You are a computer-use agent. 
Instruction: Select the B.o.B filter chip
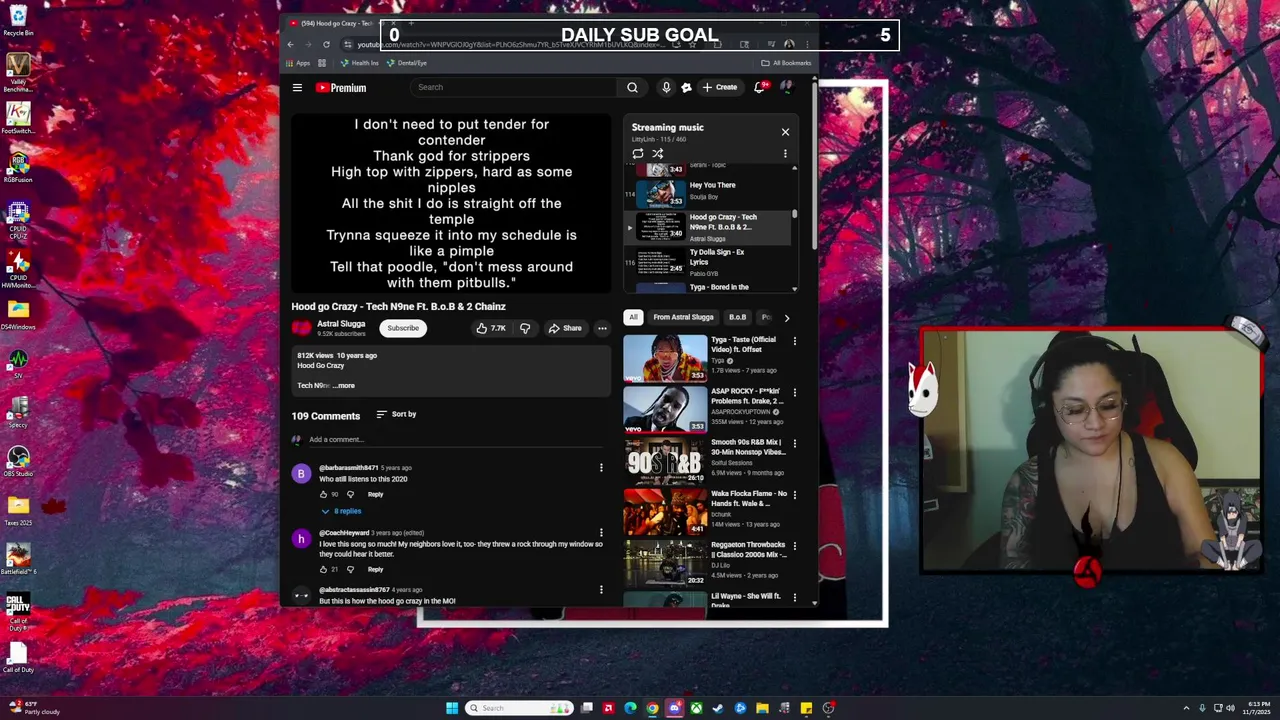(737, 317)
